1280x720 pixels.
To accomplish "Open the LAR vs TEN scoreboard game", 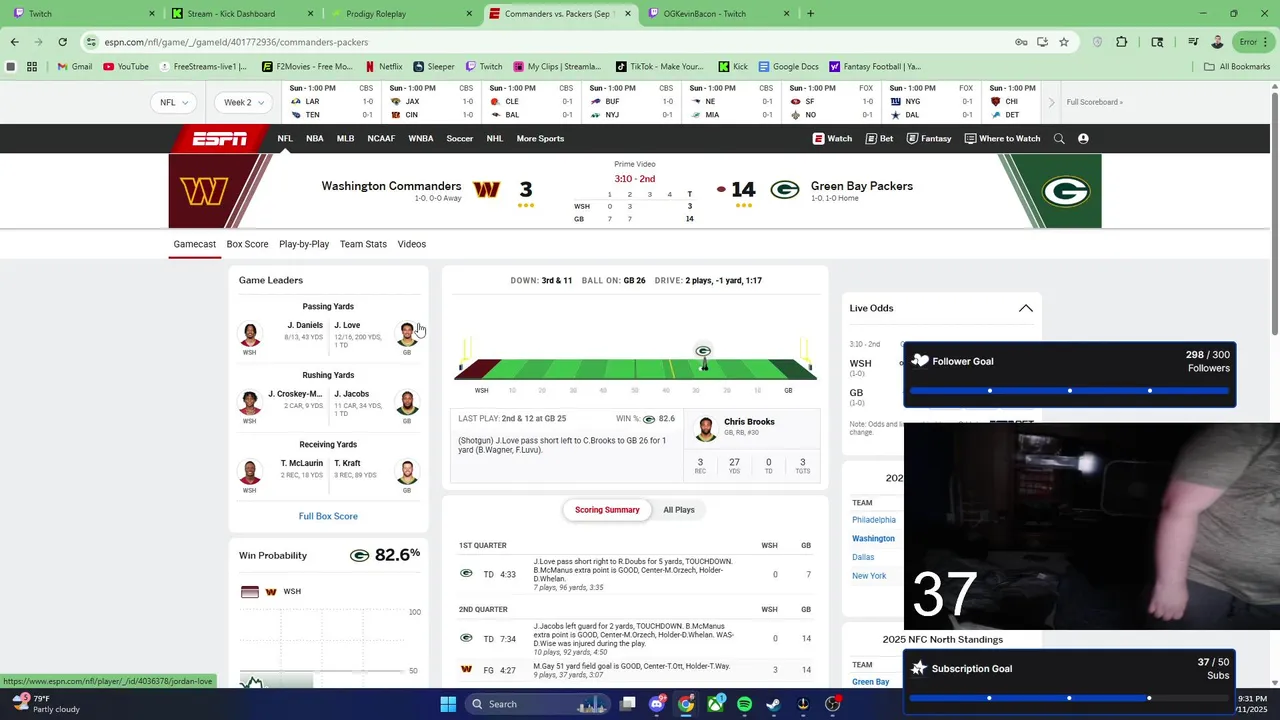I will (x=331, y=102).
